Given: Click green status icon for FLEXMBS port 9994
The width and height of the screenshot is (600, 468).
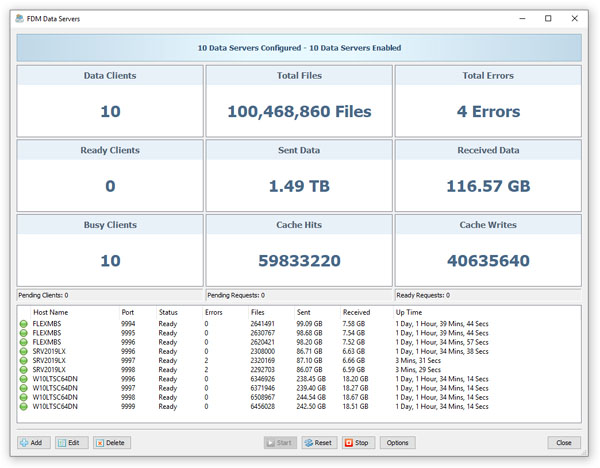Looking at the screenshot, I should [24, 324].
